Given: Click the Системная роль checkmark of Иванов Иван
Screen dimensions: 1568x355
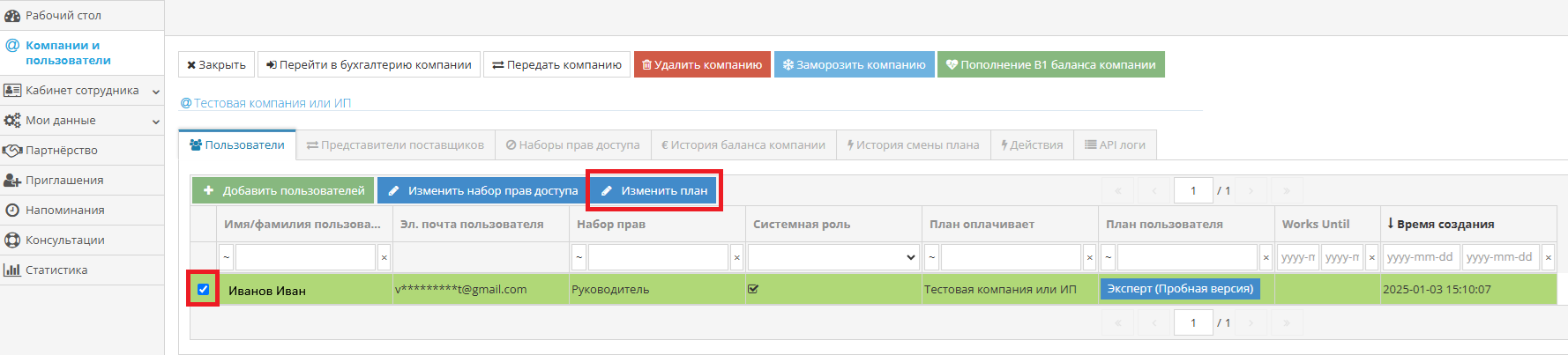Looking at the screenshot, I should click(x=753, y=288).
